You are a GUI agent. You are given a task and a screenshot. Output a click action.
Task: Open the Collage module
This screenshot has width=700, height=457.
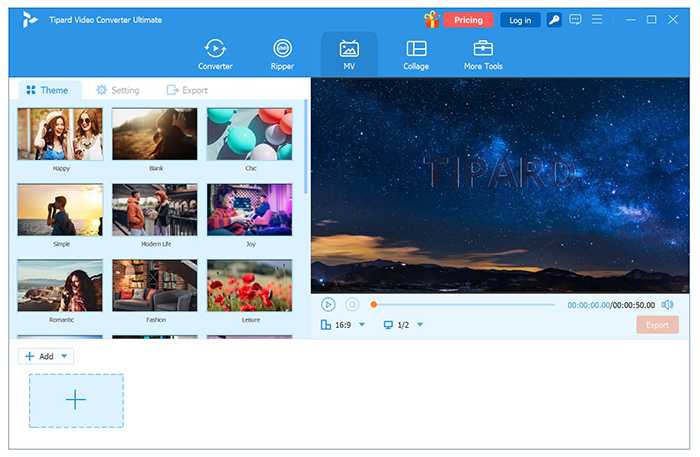(x=416, y=54)
